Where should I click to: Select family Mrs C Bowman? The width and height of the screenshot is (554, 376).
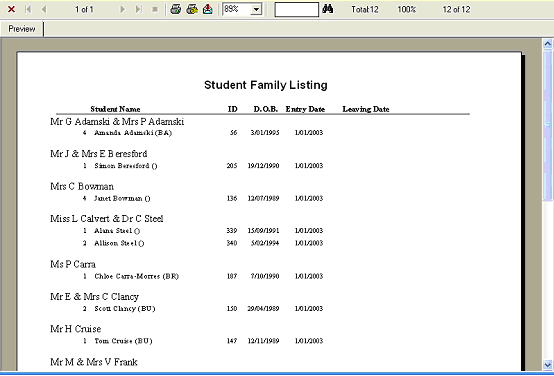pos(82,186)
